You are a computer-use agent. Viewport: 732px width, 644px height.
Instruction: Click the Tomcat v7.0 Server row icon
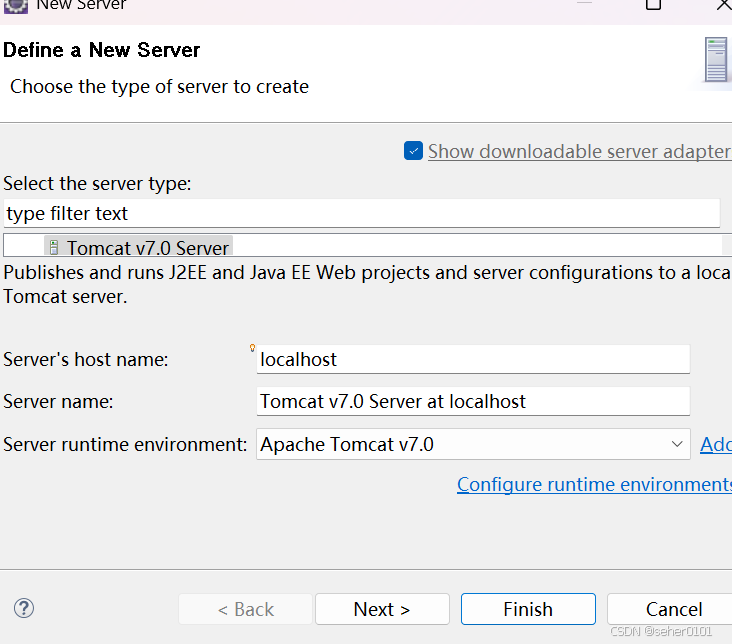click(54, 248)
